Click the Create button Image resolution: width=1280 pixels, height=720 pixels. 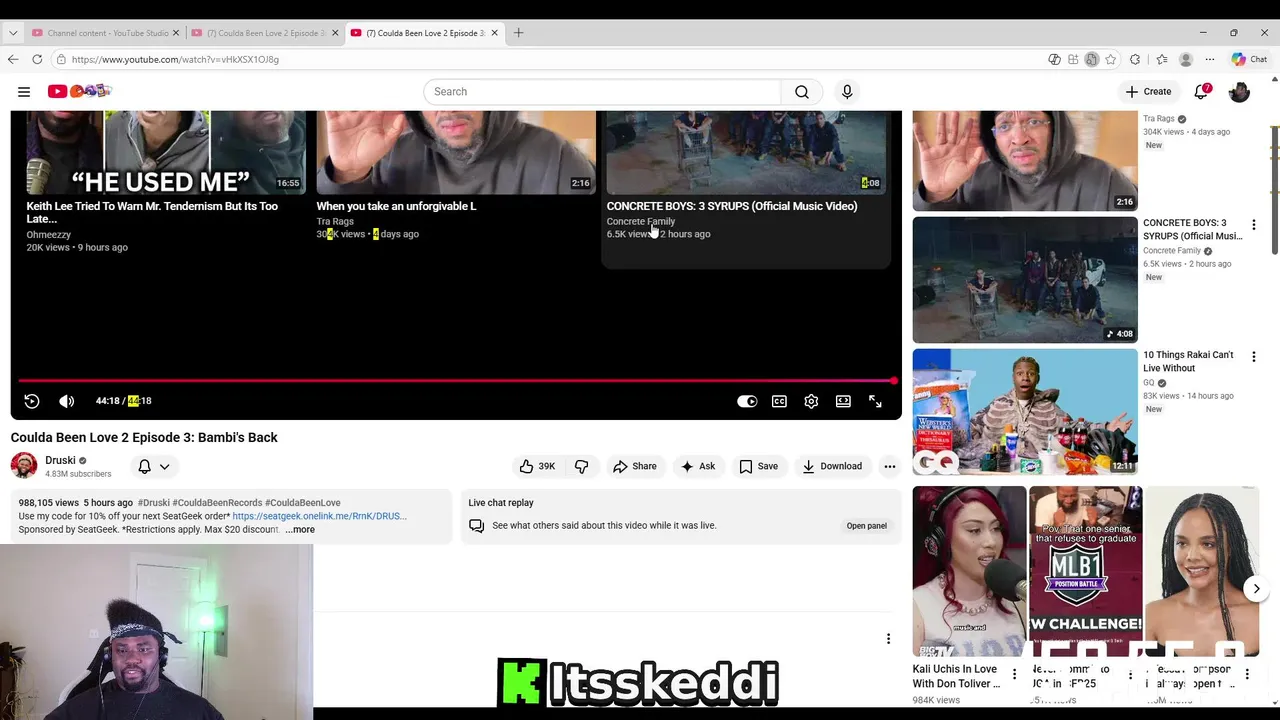point(1147,91)
